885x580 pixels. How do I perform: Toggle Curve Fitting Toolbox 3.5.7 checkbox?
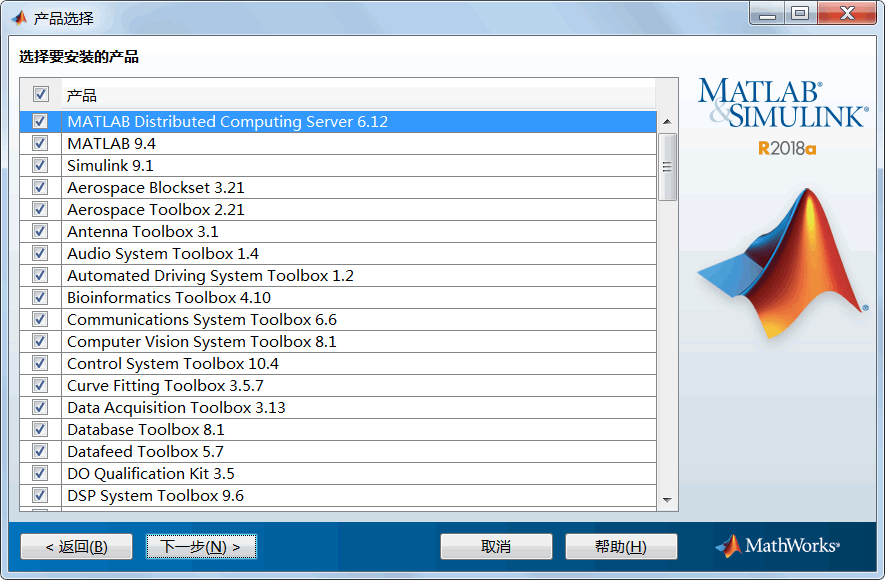[x=40, y=385]
